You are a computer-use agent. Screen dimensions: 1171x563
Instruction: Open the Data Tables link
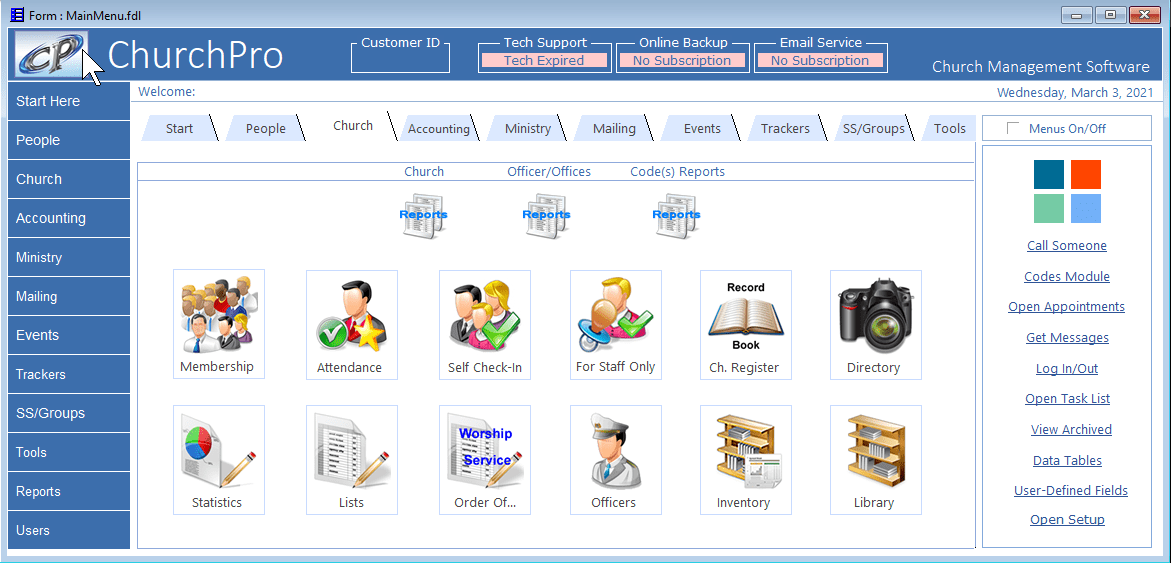point(1066,460)
